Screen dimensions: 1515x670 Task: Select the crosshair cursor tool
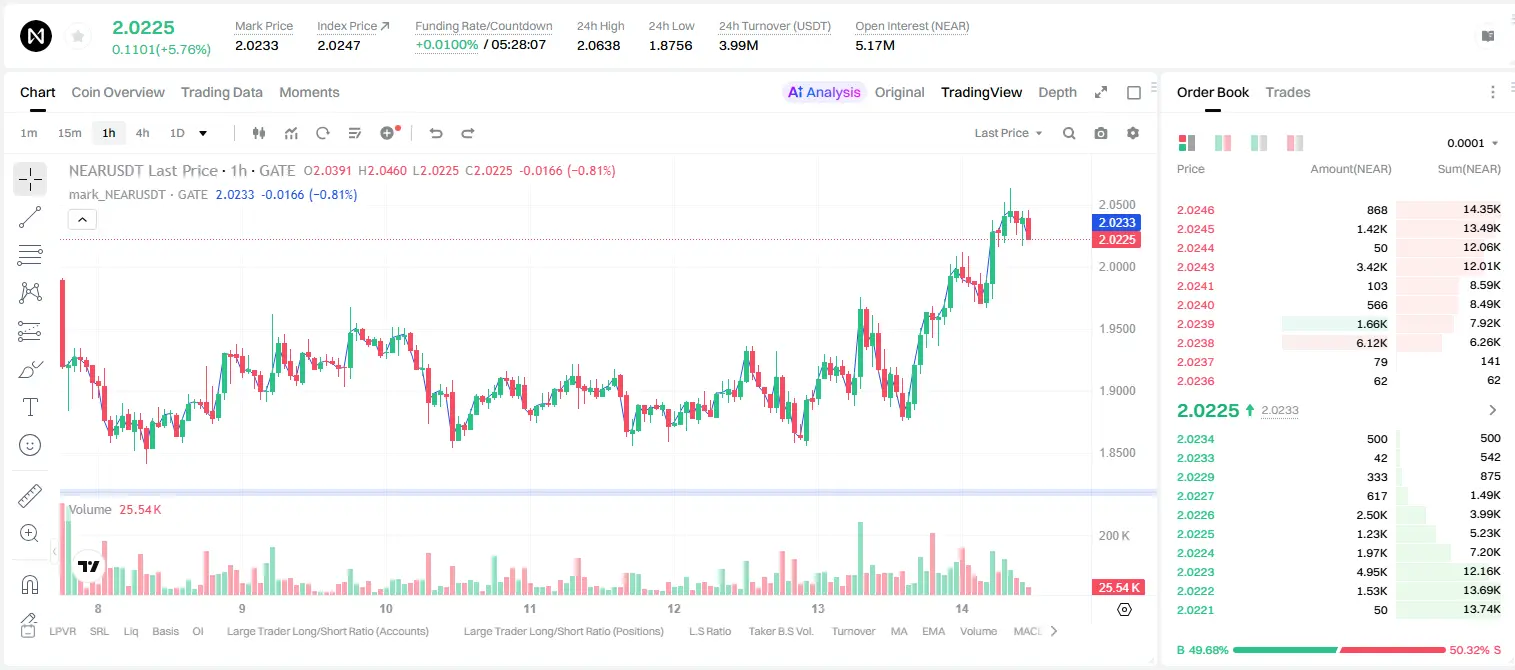[x=30, y=180]
